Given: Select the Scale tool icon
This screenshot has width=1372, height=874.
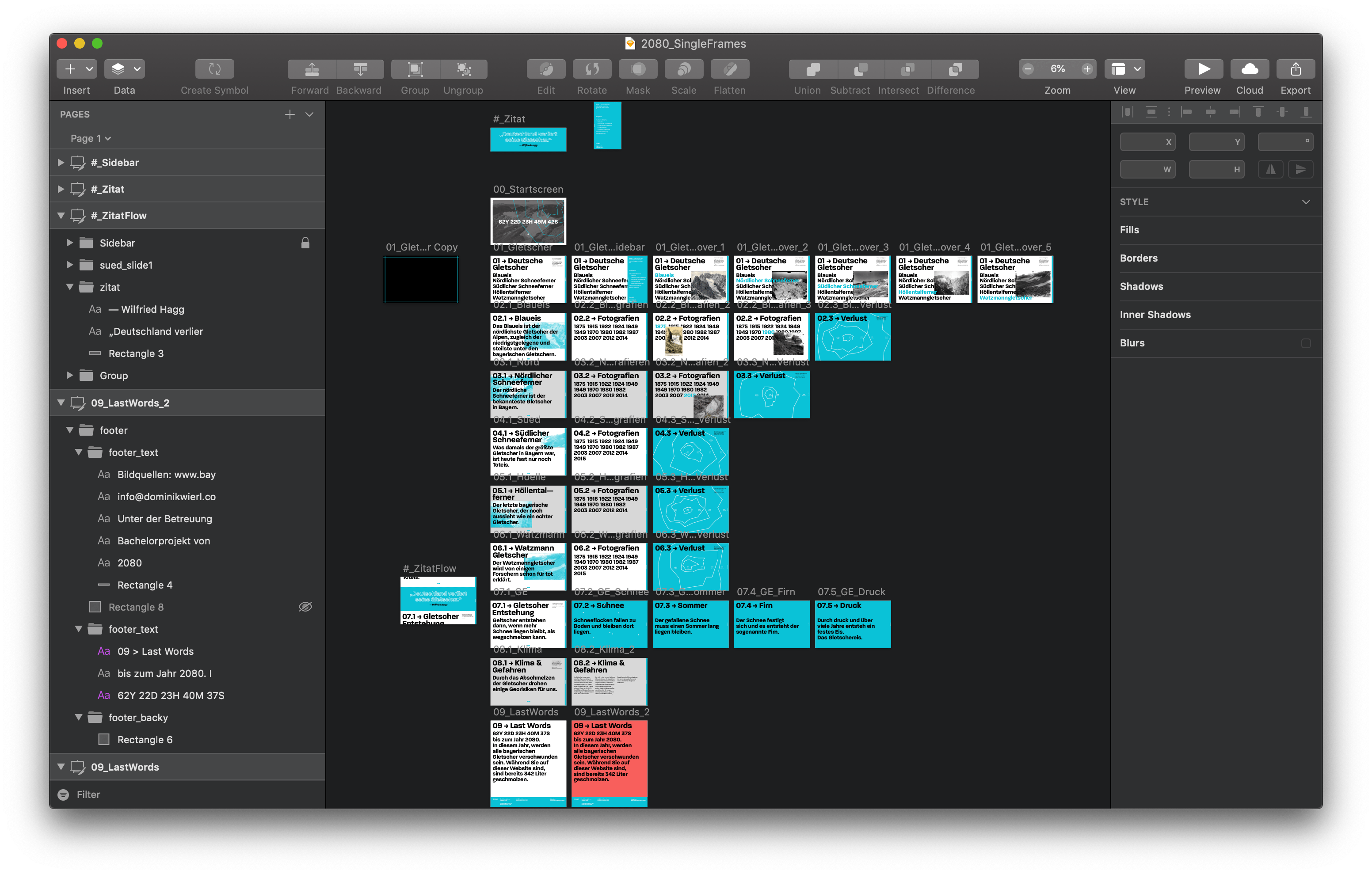Looking at the screenshot, I should point(684,69).
